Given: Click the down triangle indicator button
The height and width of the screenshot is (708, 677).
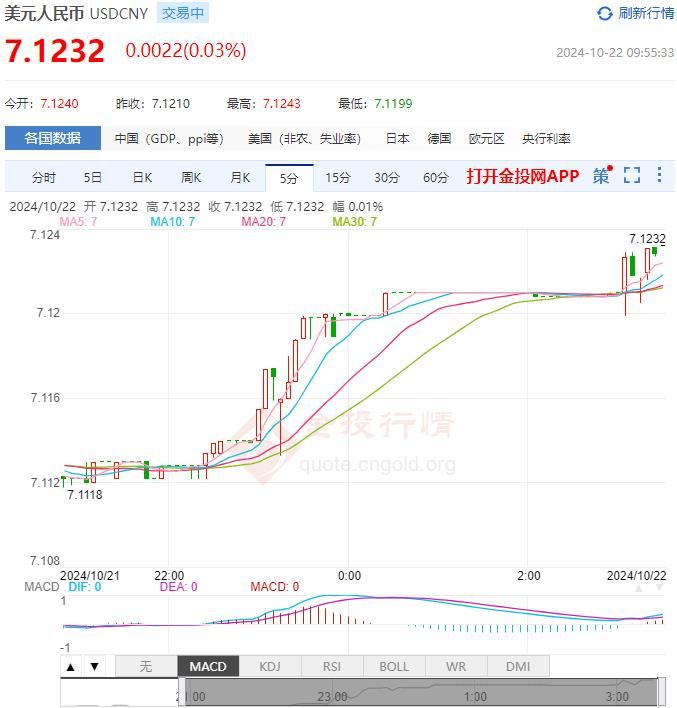Looking at the screenshot, I should click(x=94, y=666).
